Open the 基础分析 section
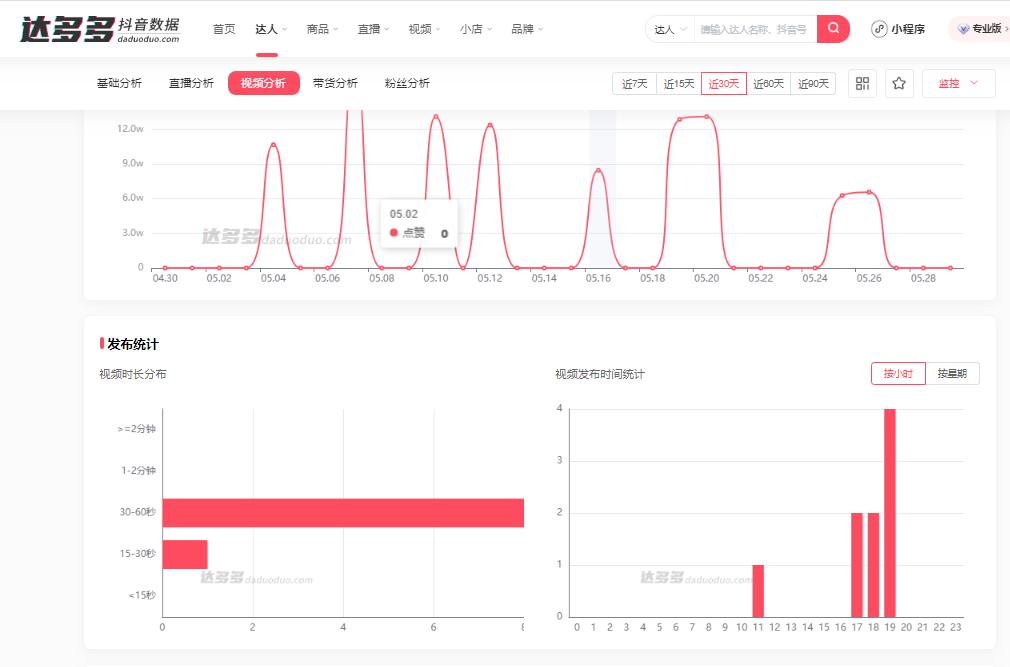This screenshot has width=1010, height=667. 119,84
